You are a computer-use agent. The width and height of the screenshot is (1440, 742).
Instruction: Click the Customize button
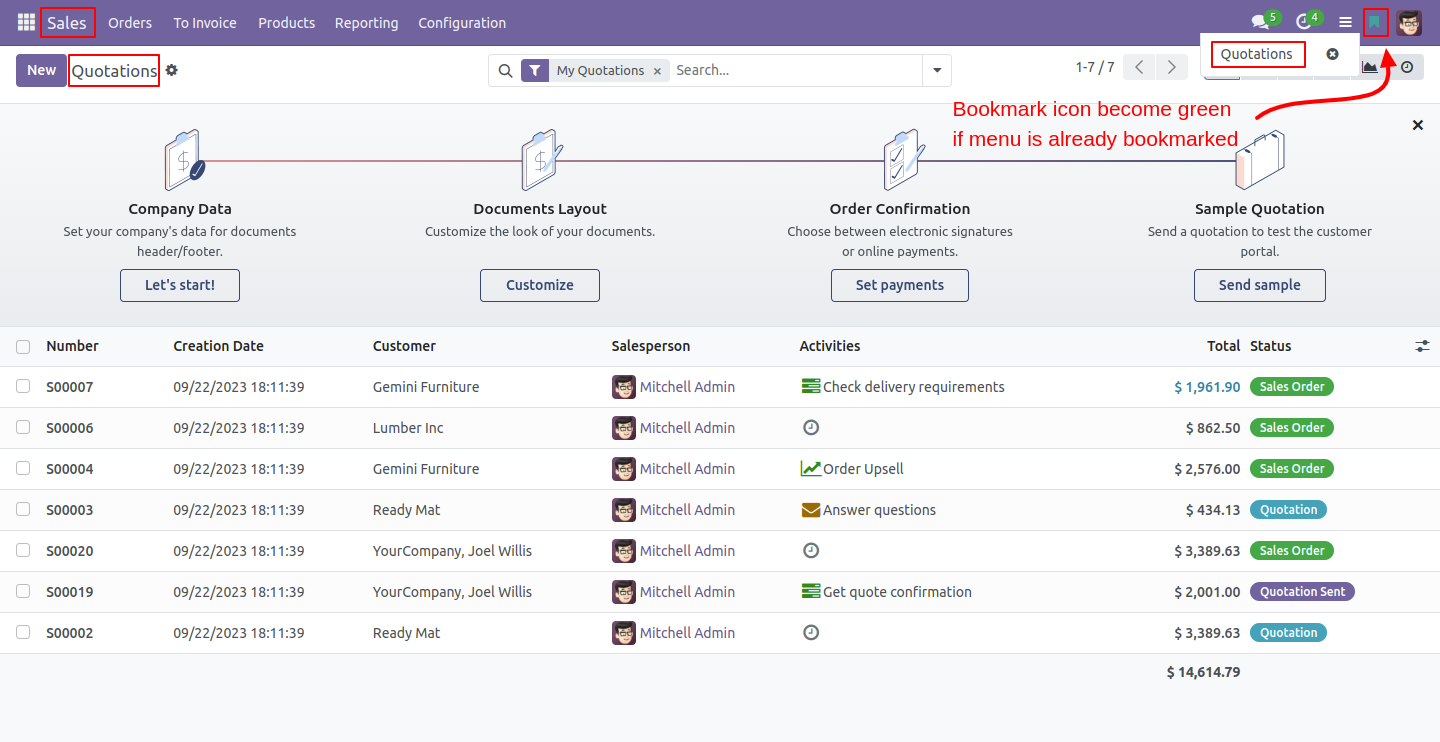540,285
